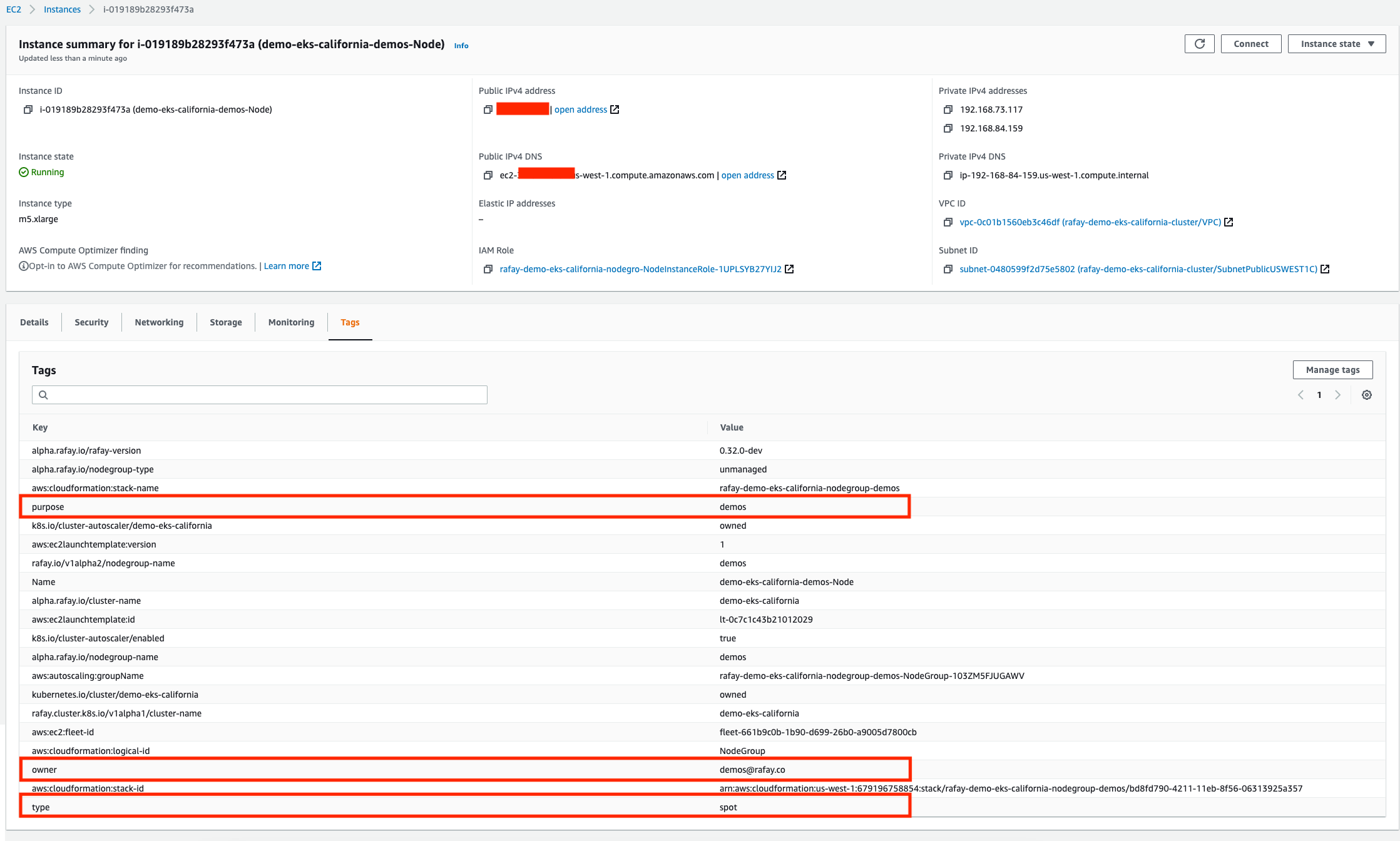Open address link for Public IPv4 address
The width and height of the screenshot is (1400, 841).
pyautogui.click(x=581, y=110)
